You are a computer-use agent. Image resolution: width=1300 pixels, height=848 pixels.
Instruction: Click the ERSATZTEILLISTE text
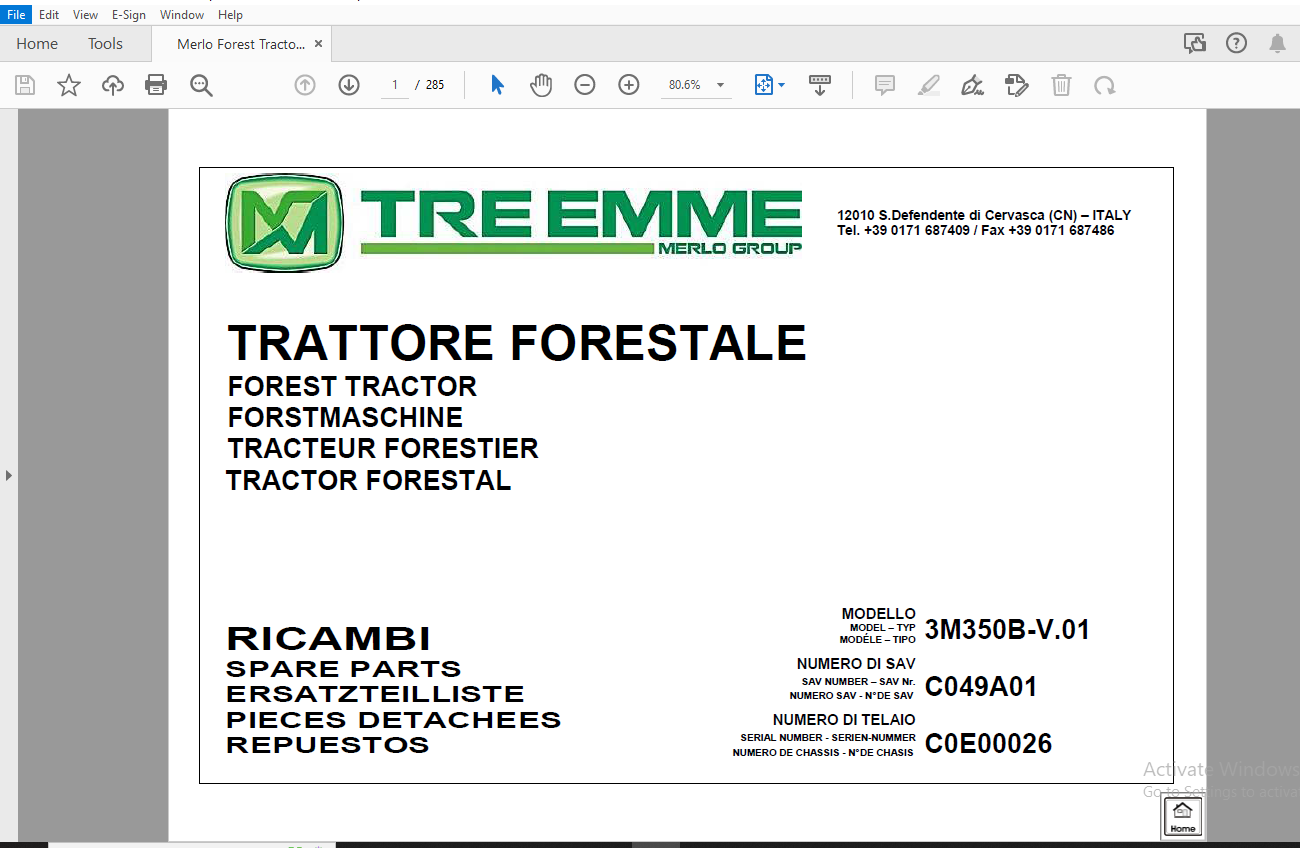[375, 694]
